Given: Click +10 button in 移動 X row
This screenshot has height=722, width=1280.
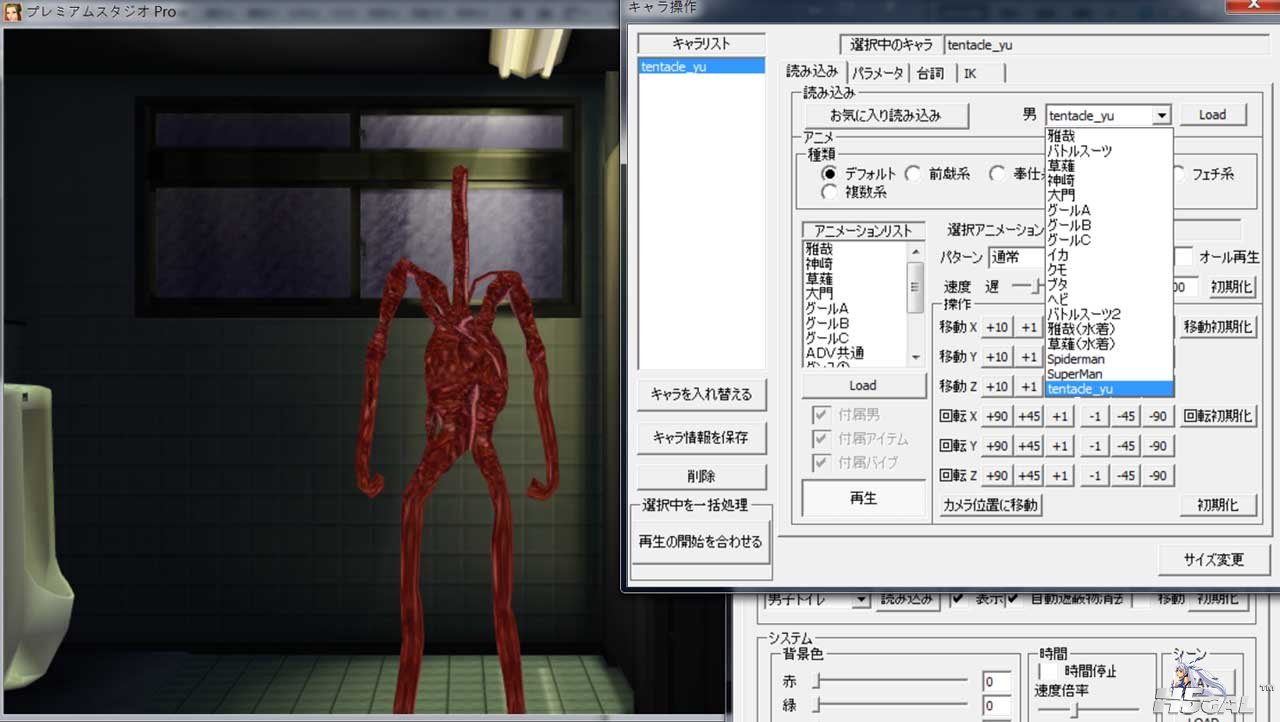Looking at the screenshot, I should (997, 327).
